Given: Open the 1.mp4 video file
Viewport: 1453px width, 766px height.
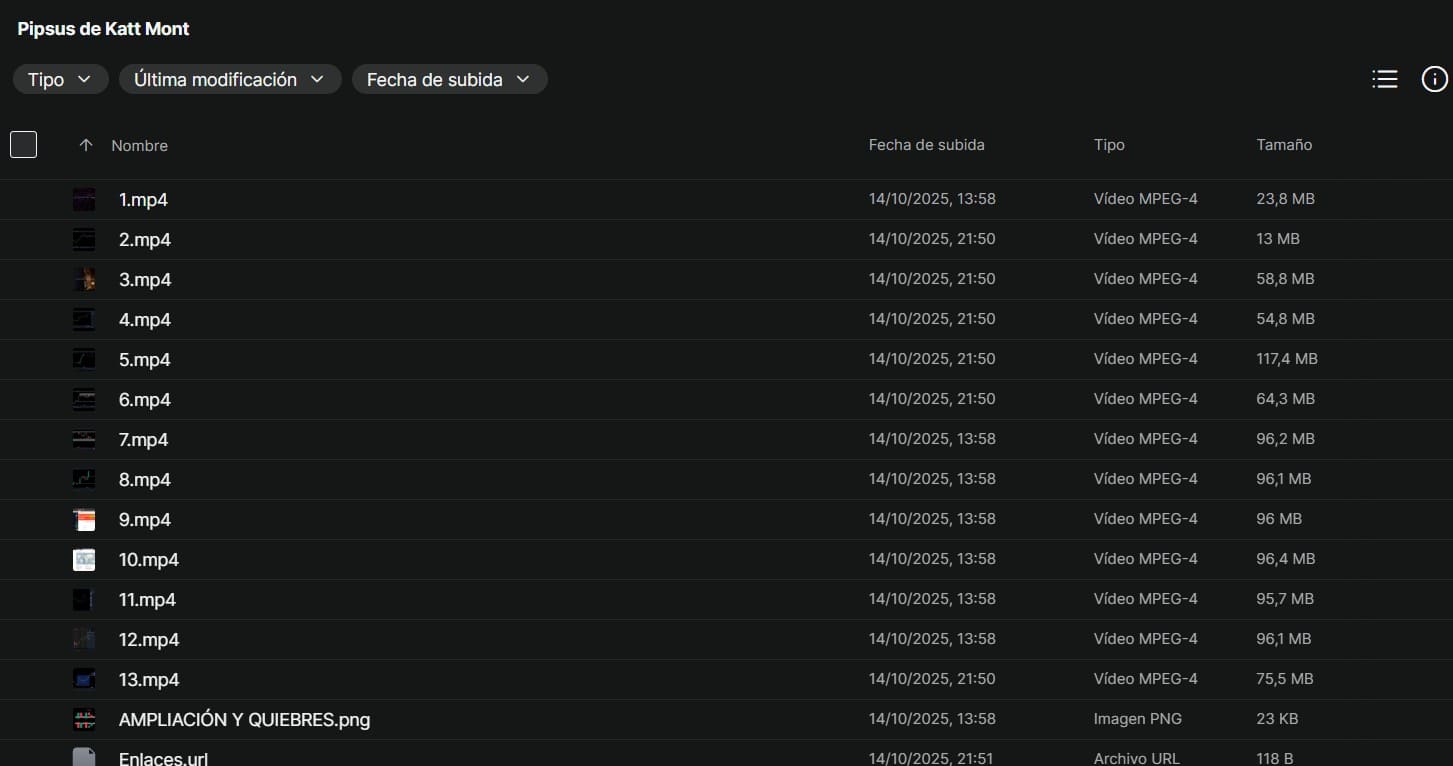Looking at the screenshot, I should click(143, 200).
